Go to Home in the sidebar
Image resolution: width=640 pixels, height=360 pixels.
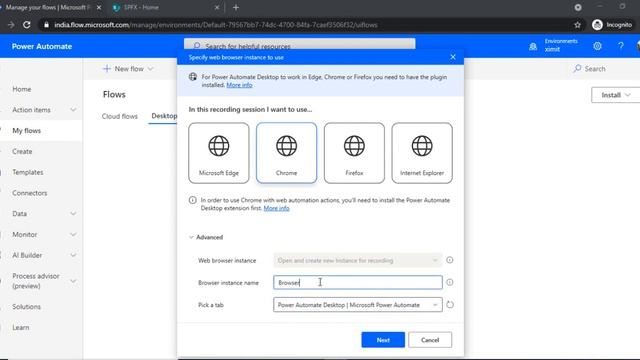click(x=22, y=89)
